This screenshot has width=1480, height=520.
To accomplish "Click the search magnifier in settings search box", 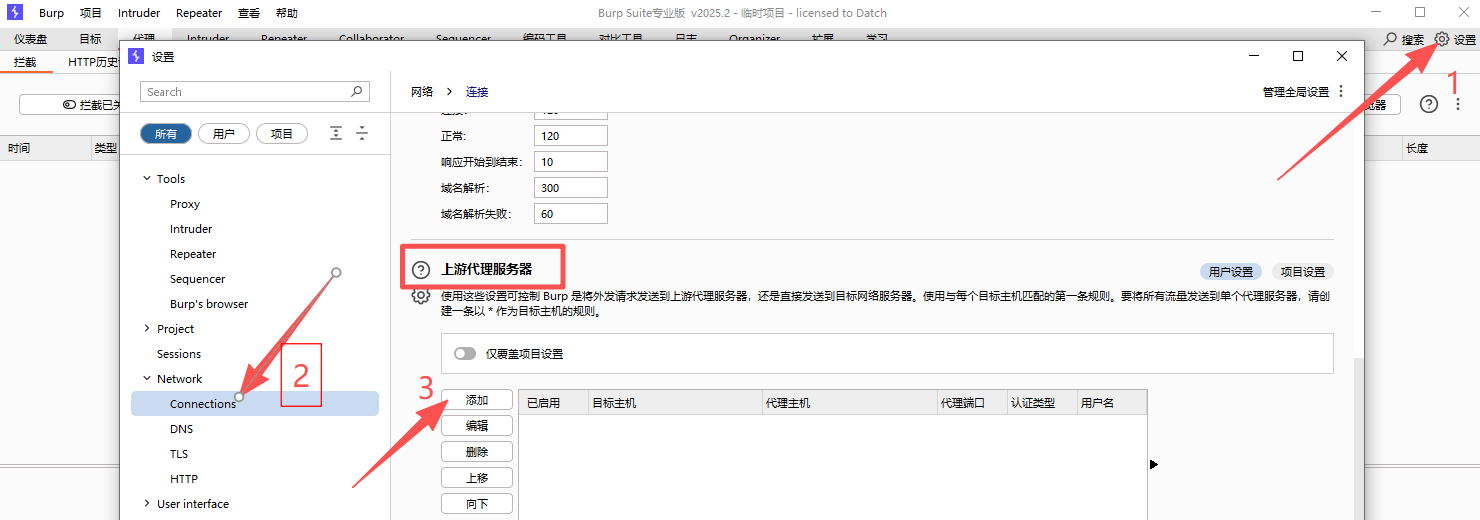I will tap(357, 92).
